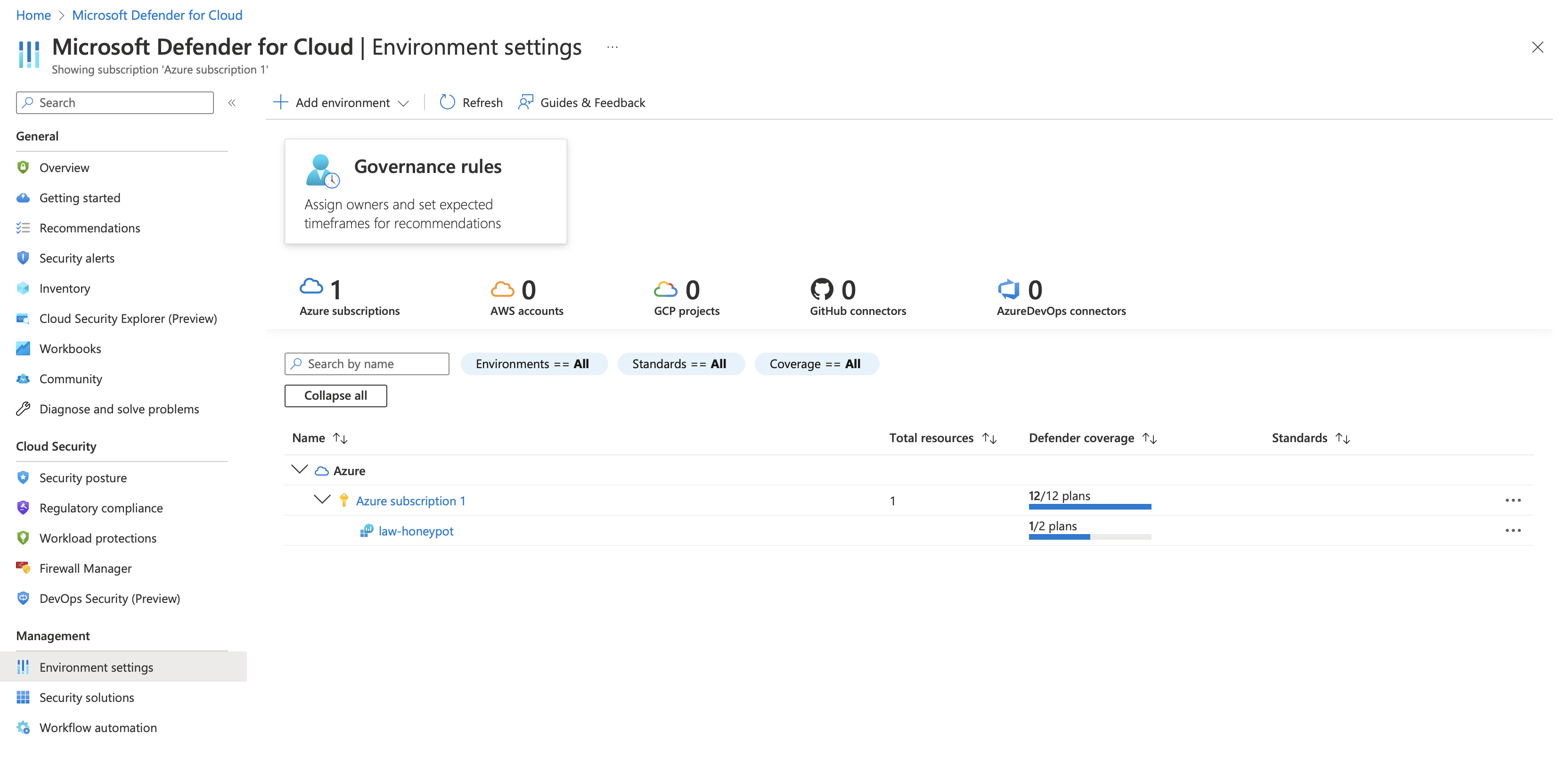Click the DevOps Security shield icon
The height and width of the screenshot is (774, 1568).
pos(23,598)
